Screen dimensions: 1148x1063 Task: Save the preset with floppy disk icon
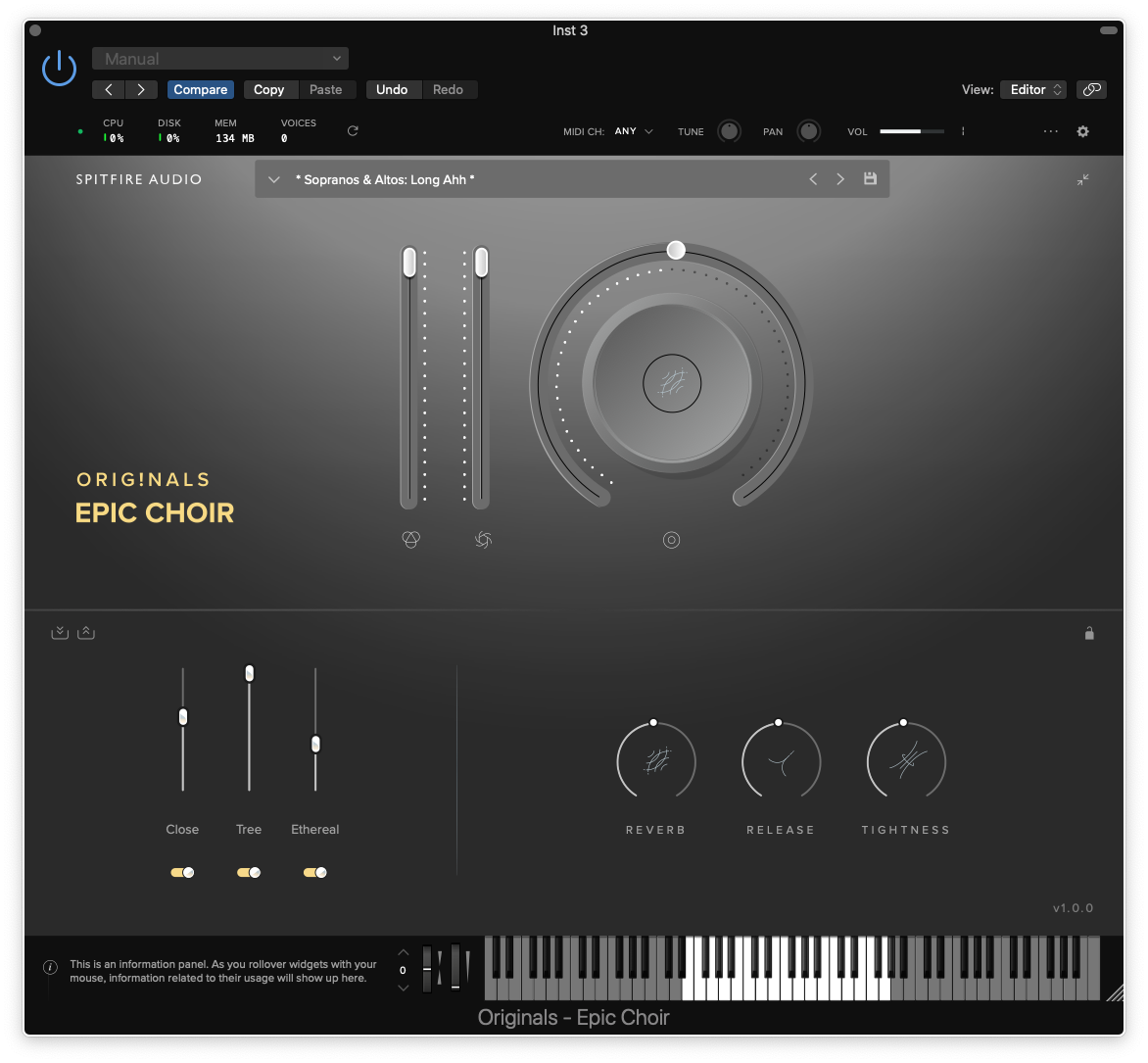click(869, 179)
